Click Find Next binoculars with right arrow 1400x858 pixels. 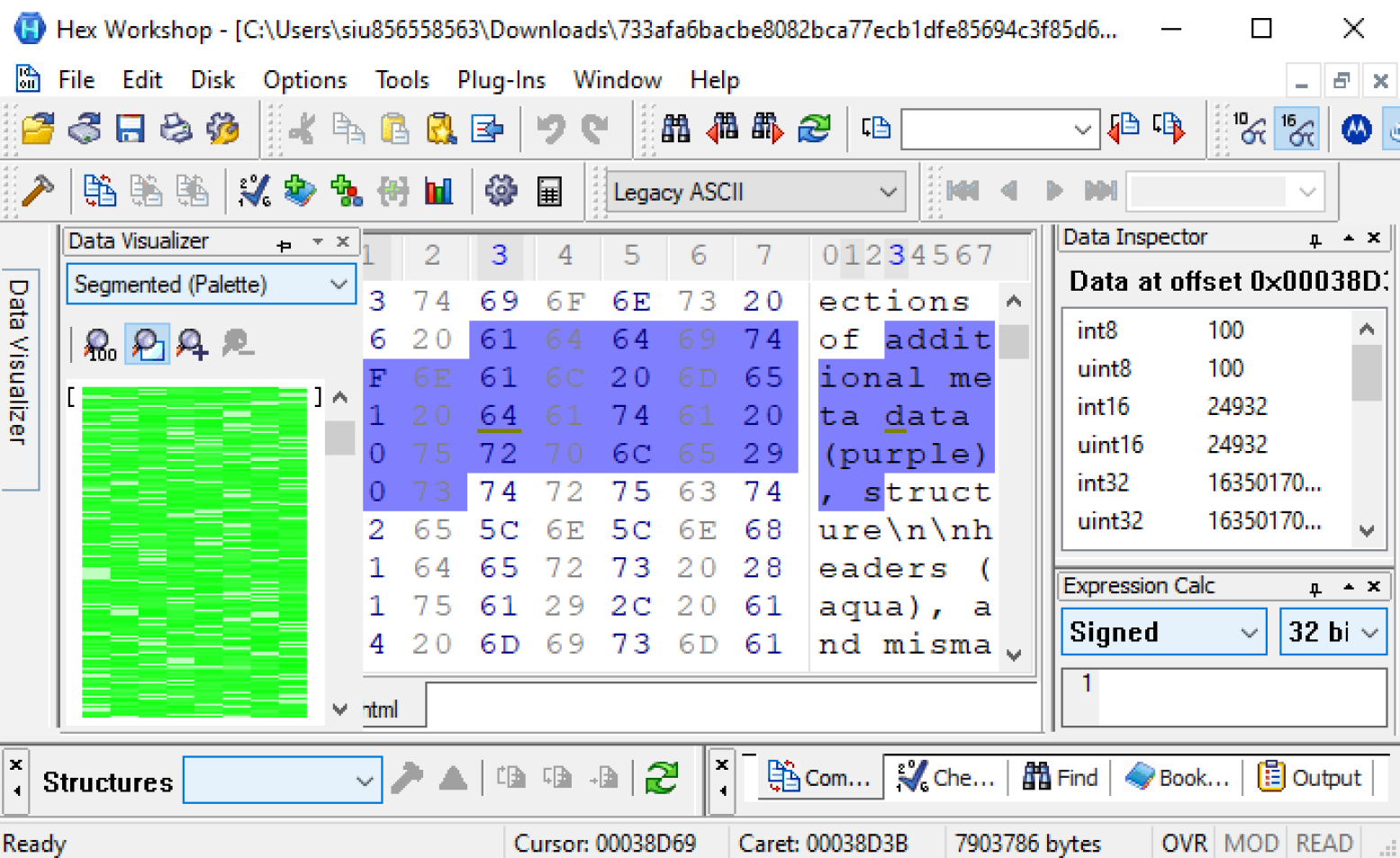point(767,130)
